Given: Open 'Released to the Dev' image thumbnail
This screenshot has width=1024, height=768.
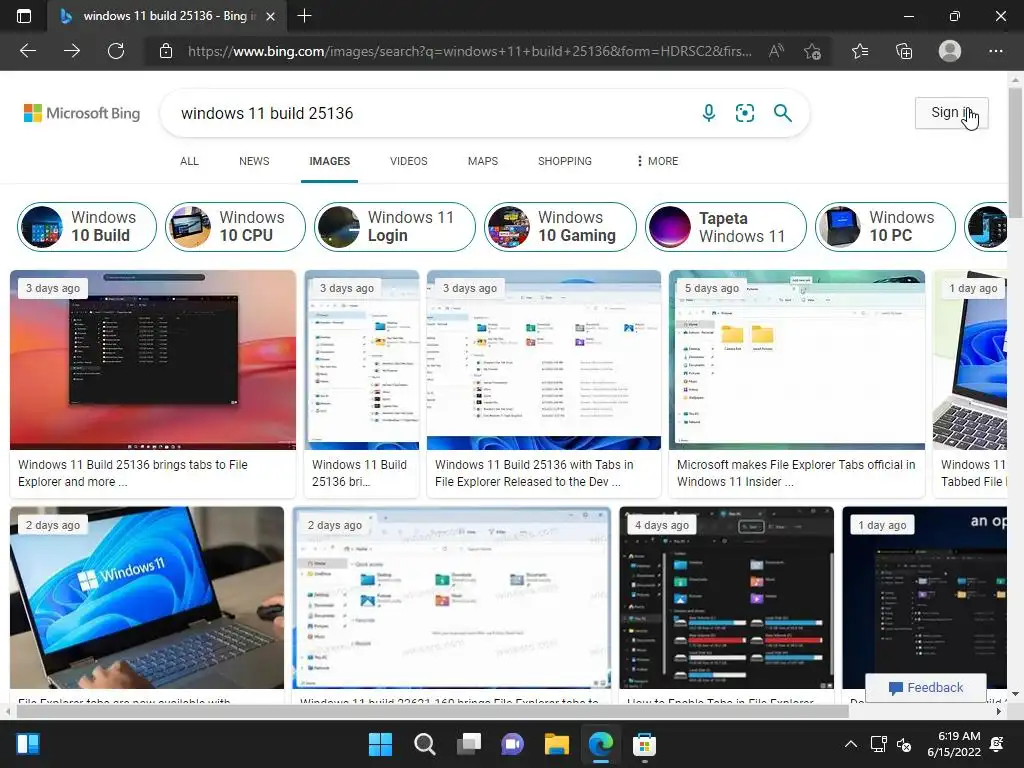Looking at the screenshot, I should click(543, 360).
